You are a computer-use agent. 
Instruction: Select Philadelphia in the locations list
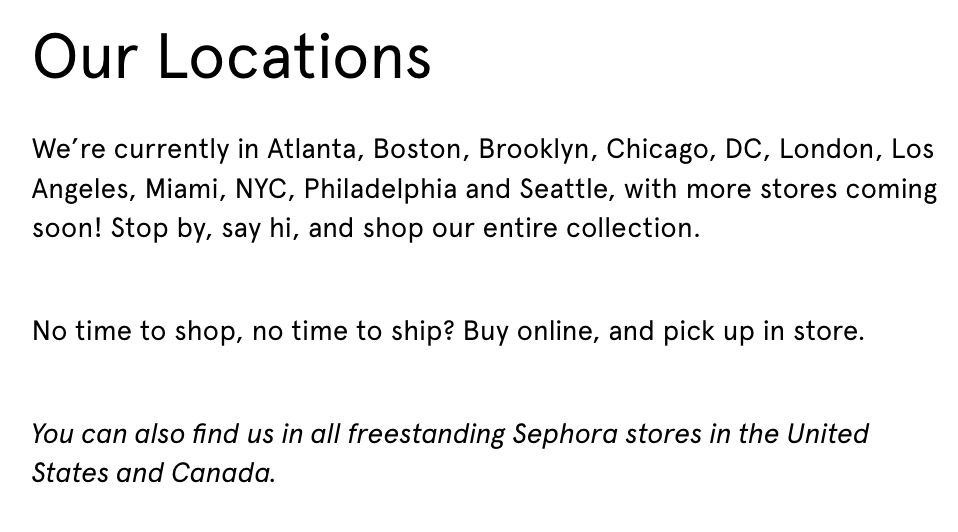click(383, 189)
